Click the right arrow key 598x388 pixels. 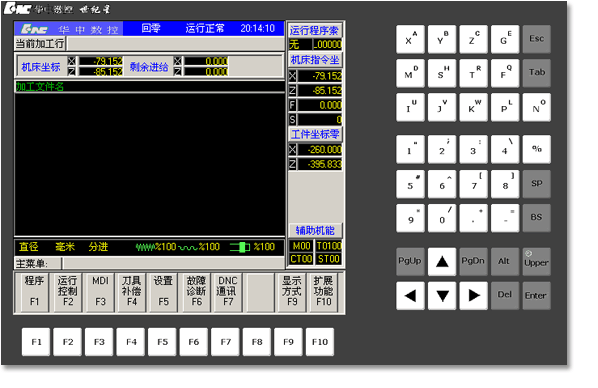pos(473,295)
